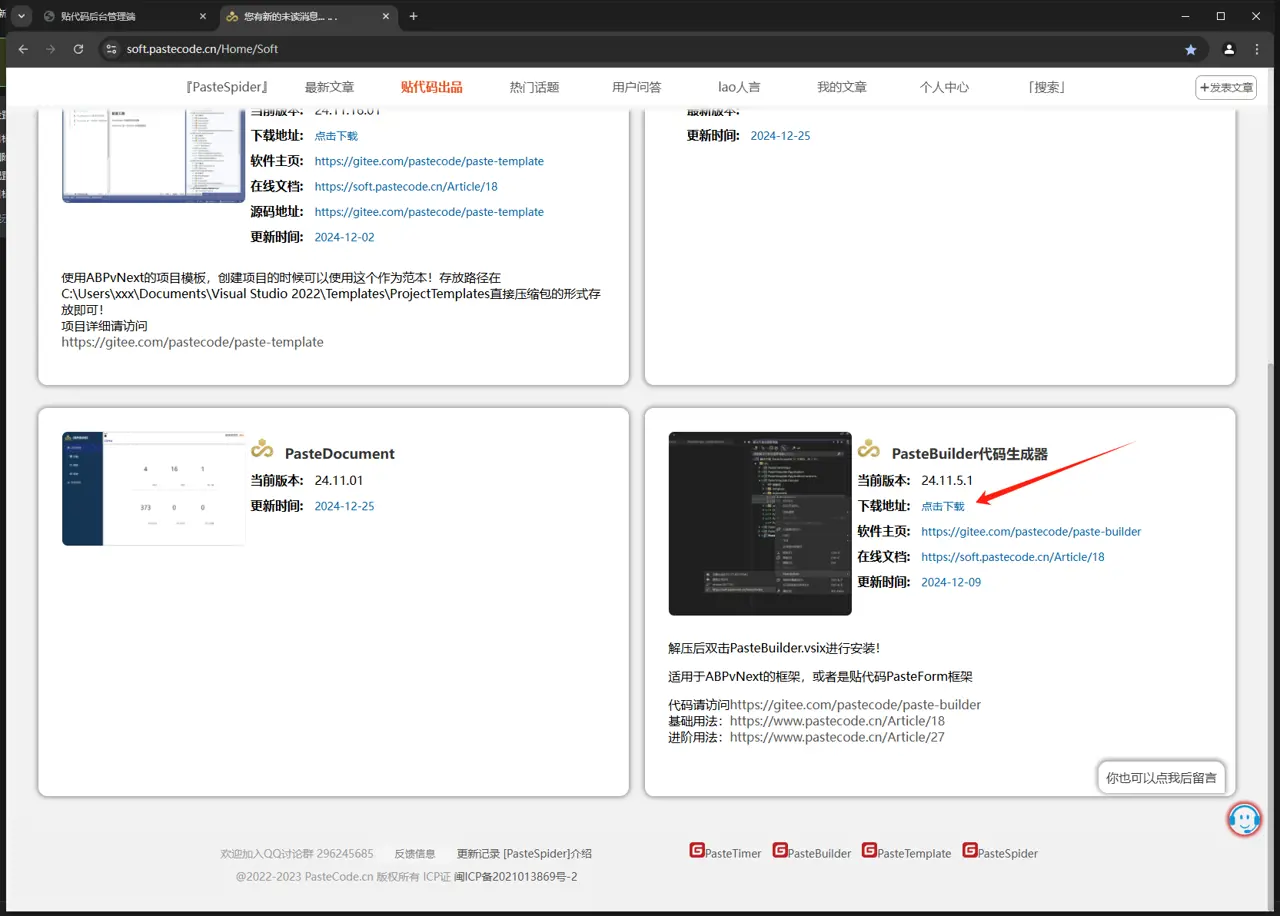Open 进阶用法 pastecode.cn/Article/27 link
This screenshot has width=1280, height=916.
[x=837, y=737]
